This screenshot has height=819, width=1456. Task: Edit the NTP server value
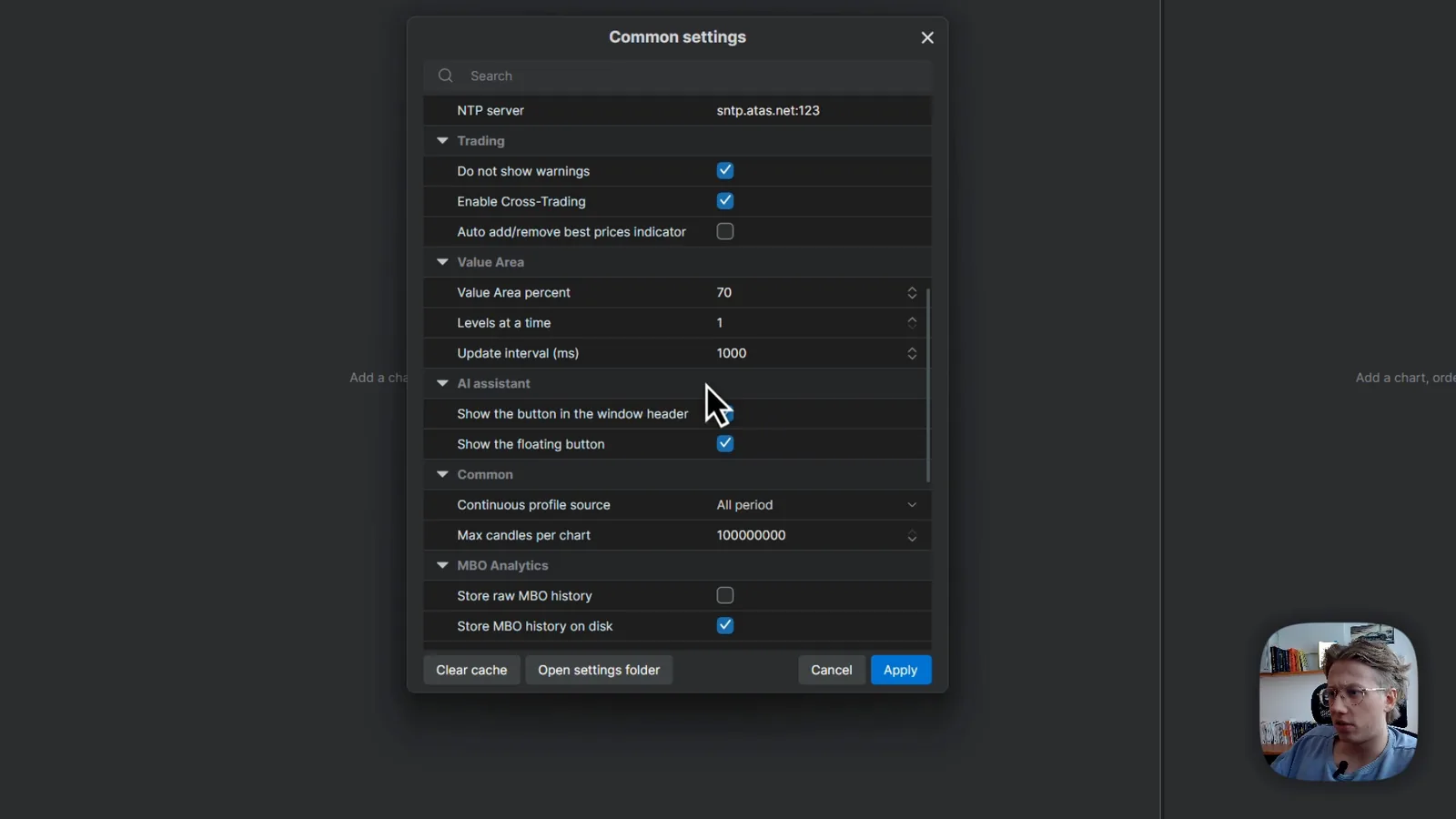pyautogui.click(x=767, y=110)
